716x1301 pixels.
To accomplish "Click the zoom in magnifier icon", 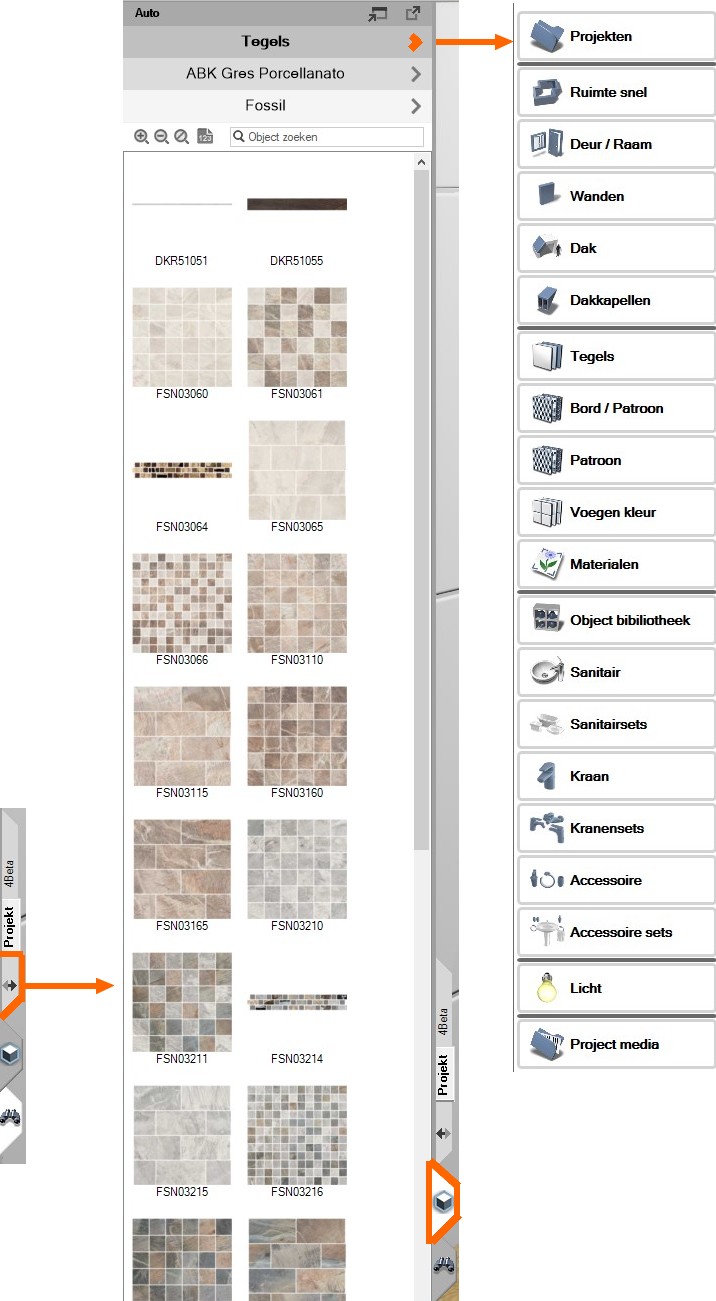I will (141, 137).
